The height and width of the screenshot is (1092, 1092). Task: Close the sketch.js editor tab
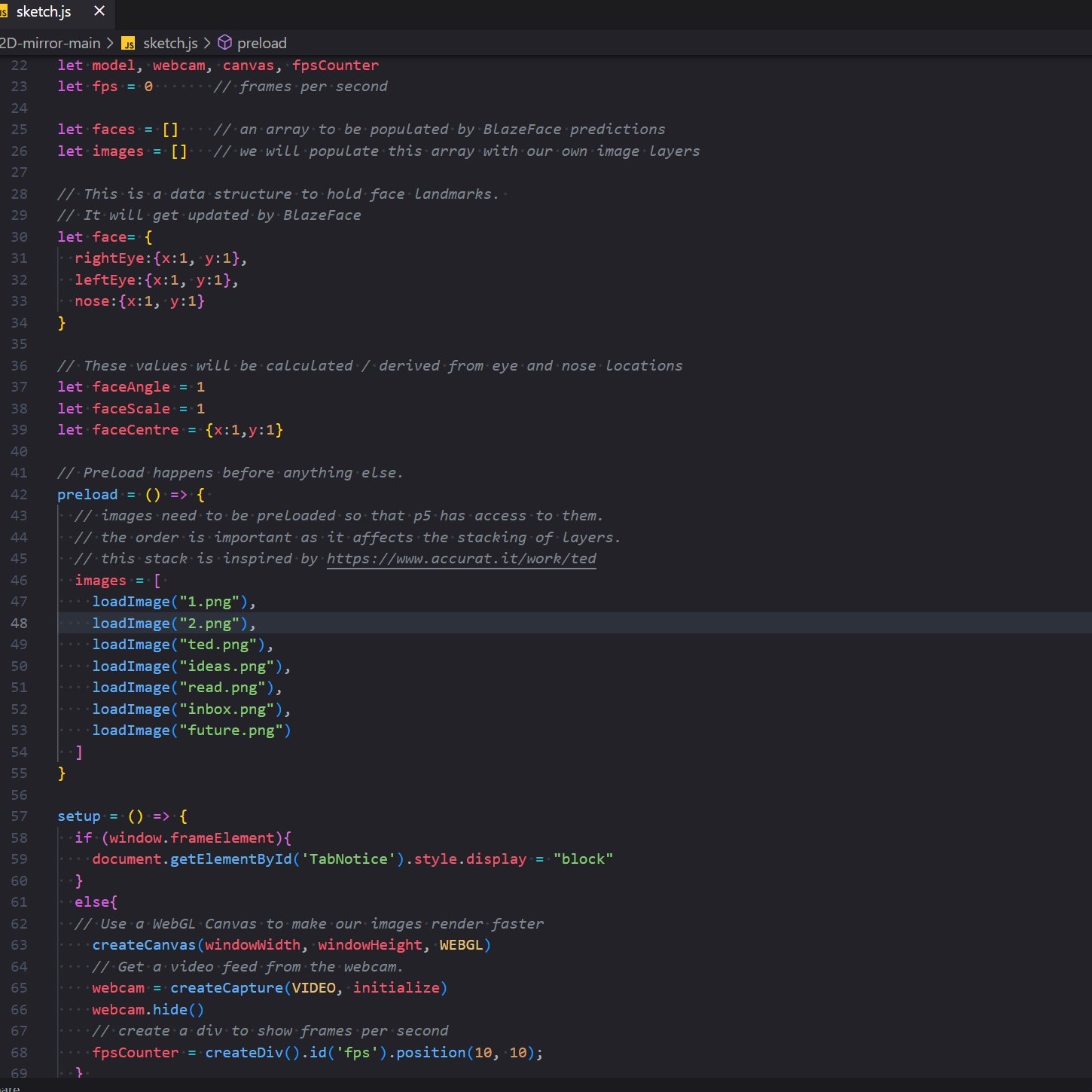point(99,11)
